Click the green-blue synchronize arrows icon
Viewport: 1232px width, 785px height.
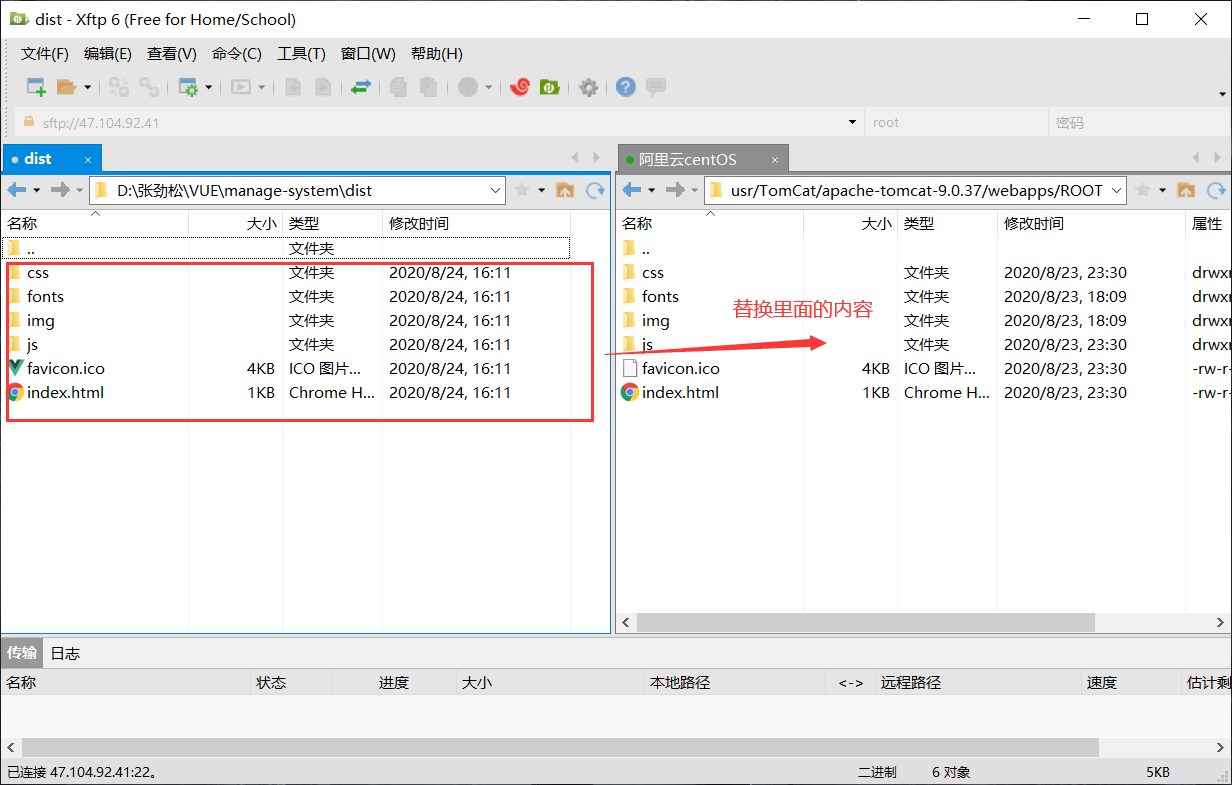click(361, 87)
